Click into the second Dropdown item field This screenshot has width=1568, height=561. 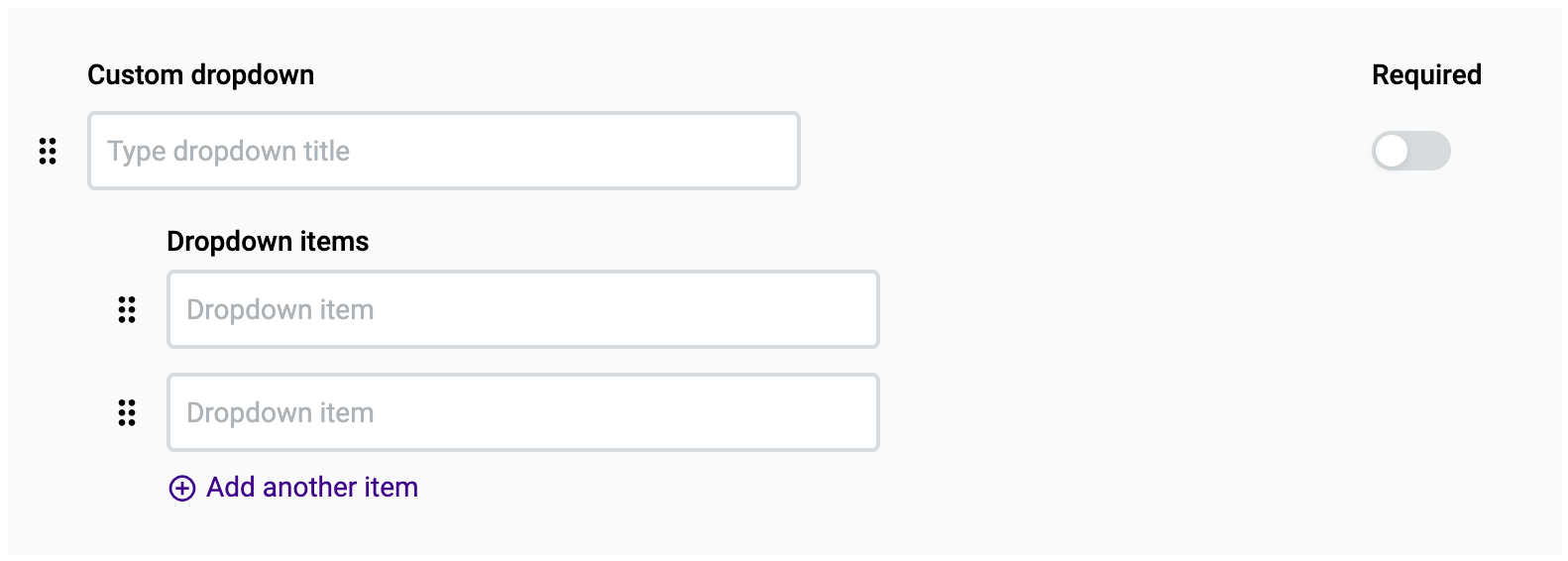click(523, 412)
